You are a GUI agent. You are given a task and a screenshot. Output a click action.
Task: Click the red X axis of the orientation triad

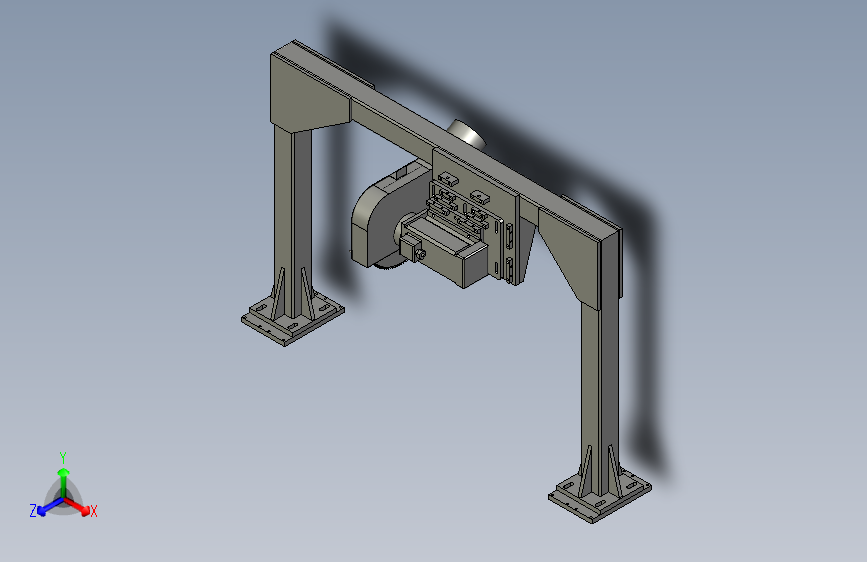tap(81, 507)
